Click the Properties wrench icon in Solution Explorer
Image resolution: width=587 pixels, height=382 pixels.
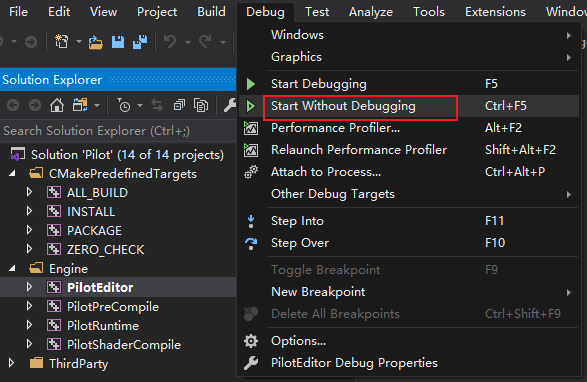click(x=229, y=105)
